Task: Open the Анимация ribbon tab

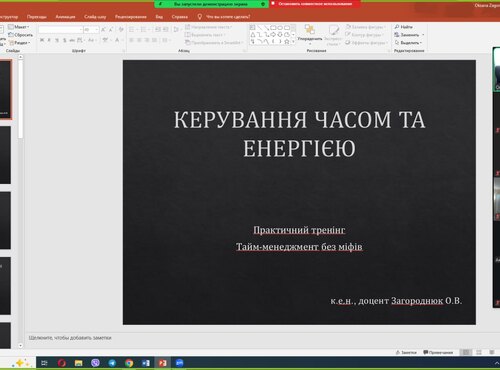Action: pos(65,17)
